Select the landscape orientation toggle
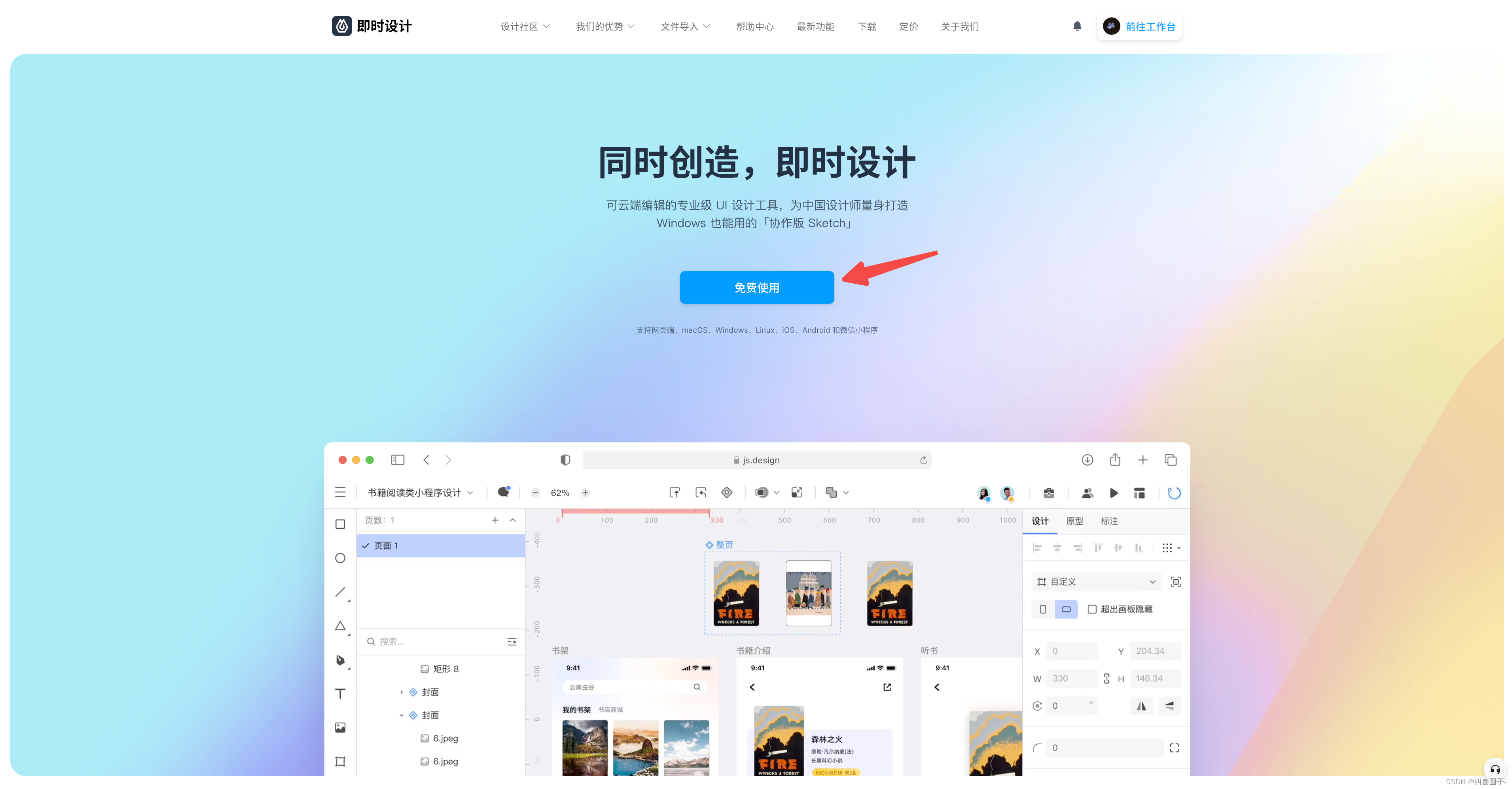This screenshot has height=789, width=1512. [1066, 609]
